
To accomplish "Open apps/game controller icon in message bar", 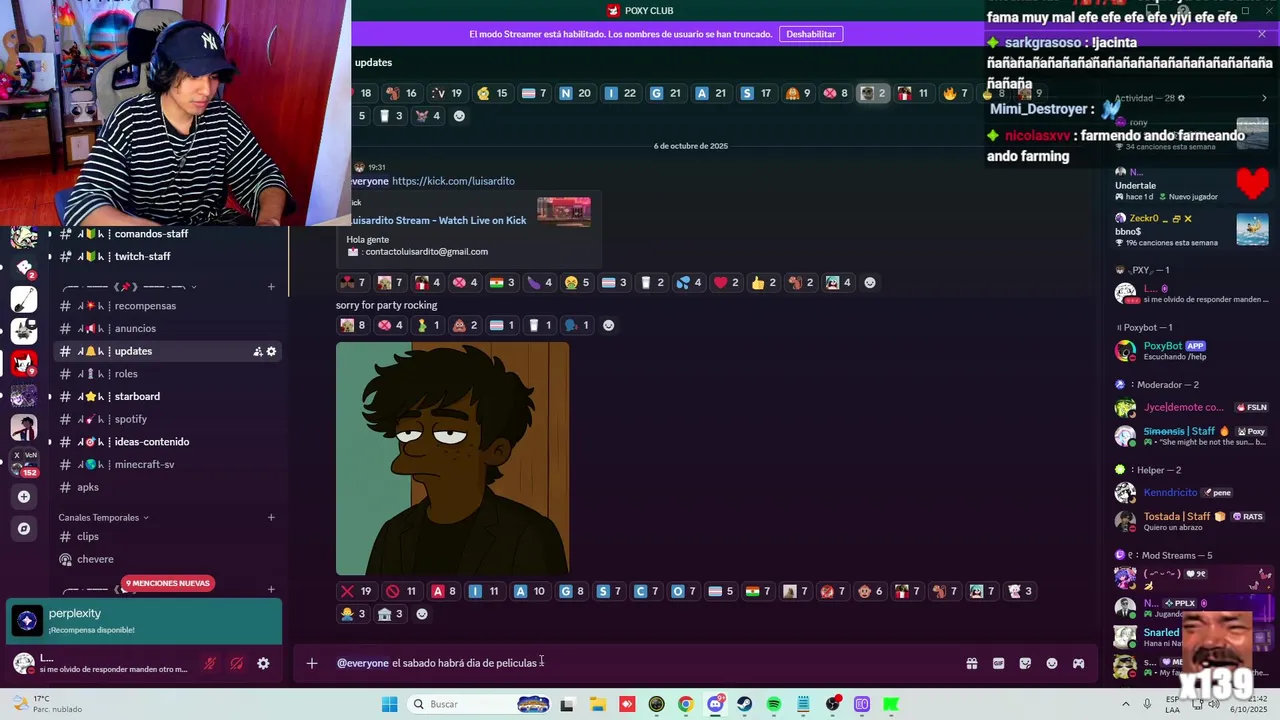I will (x=1078, y=663).
